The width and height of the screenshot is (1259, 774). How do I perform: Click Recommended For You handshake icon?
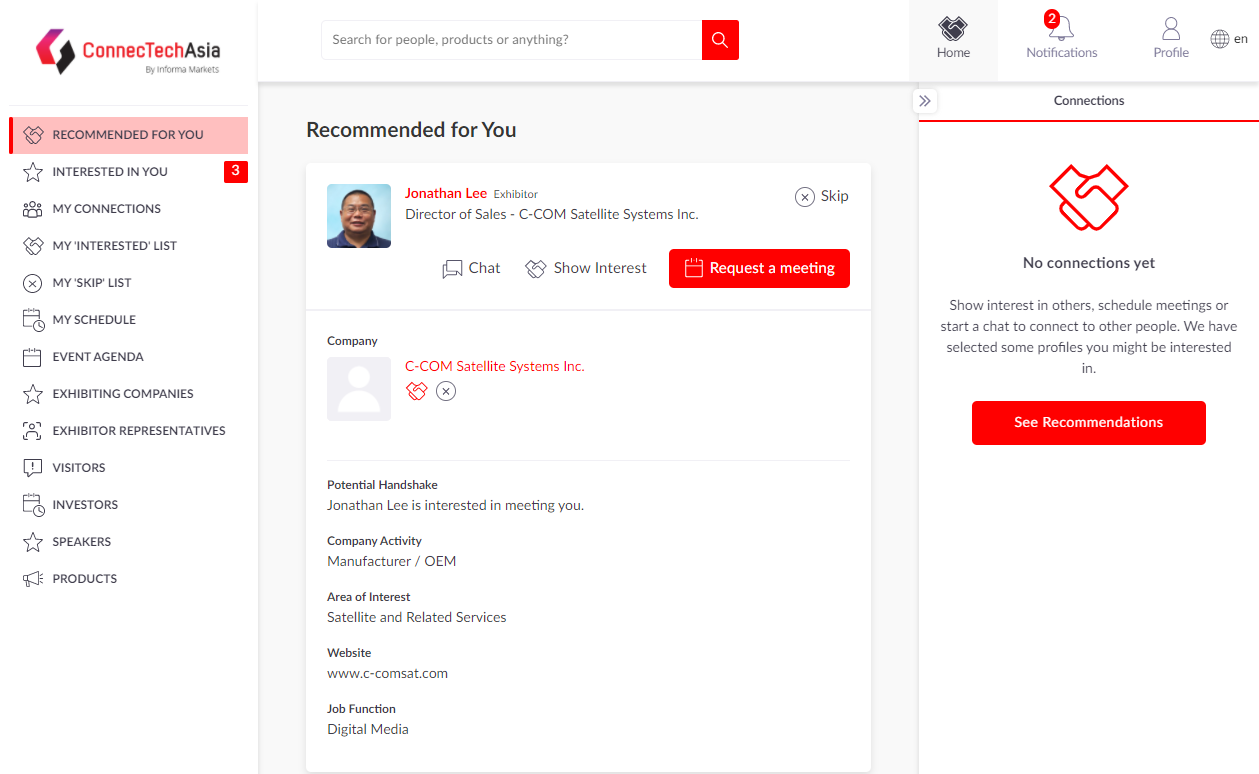[33, 135]
